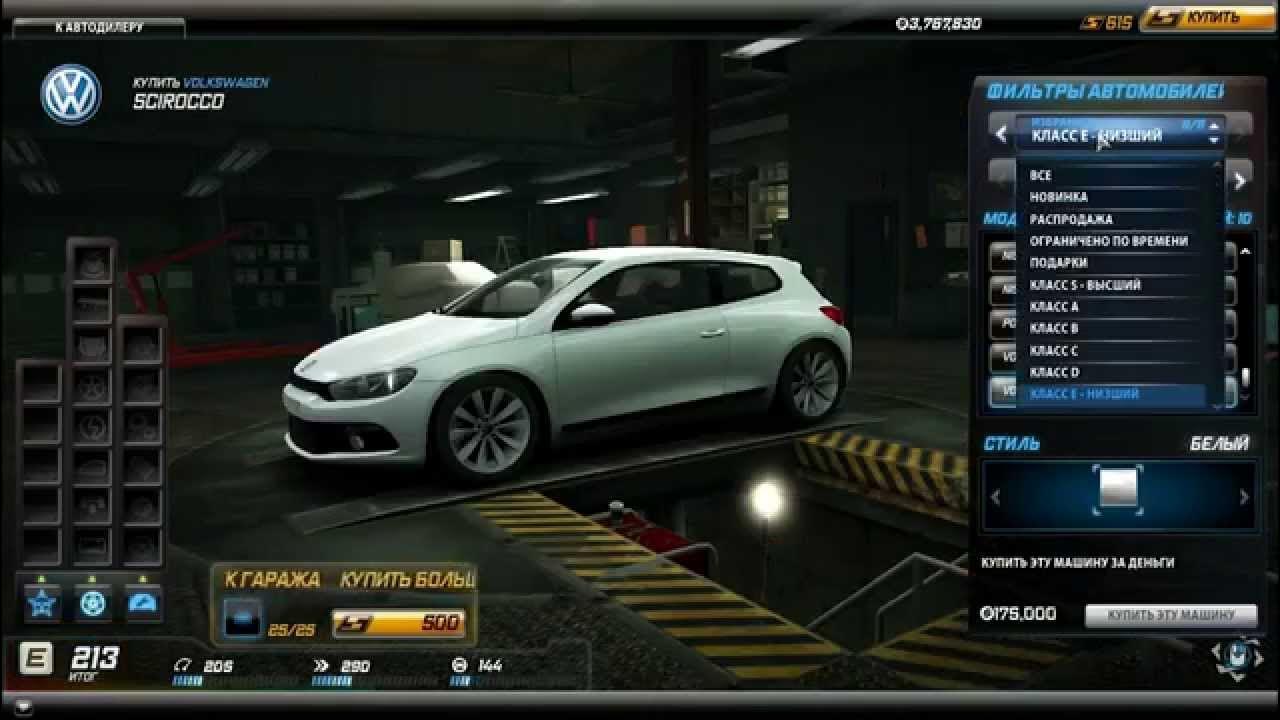Click the garage car slot icon
This screenshot has height=720, width=1280.
[242, 616]
